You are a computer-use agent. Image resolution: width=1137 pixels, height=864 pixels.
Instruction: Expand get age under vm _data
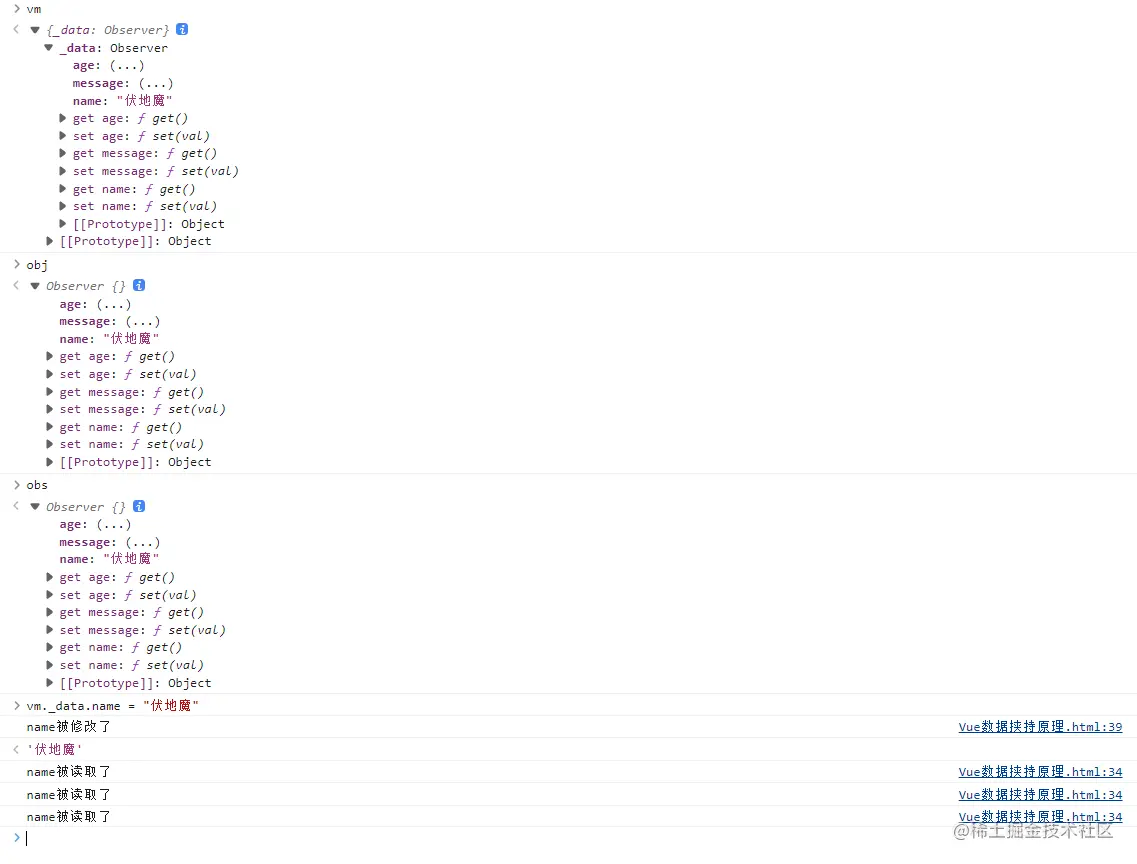point(62,118)
